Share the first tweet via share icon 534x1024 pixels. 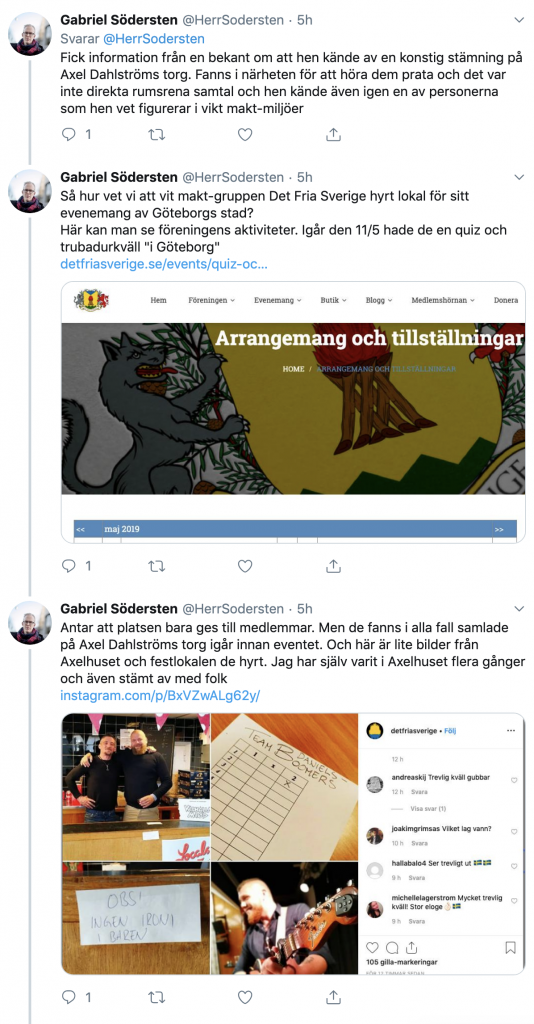click(333, 135)
